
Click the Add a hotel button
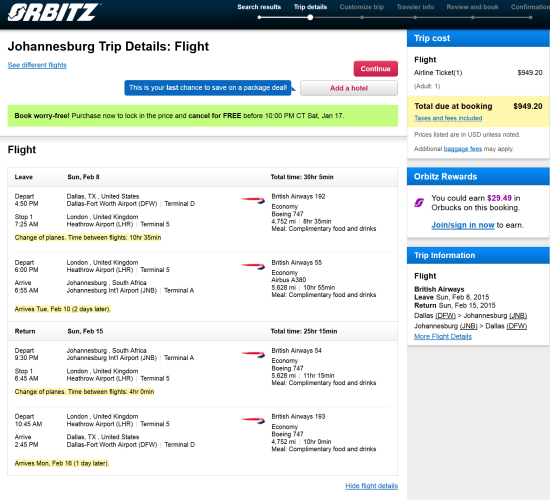point(349,88)
